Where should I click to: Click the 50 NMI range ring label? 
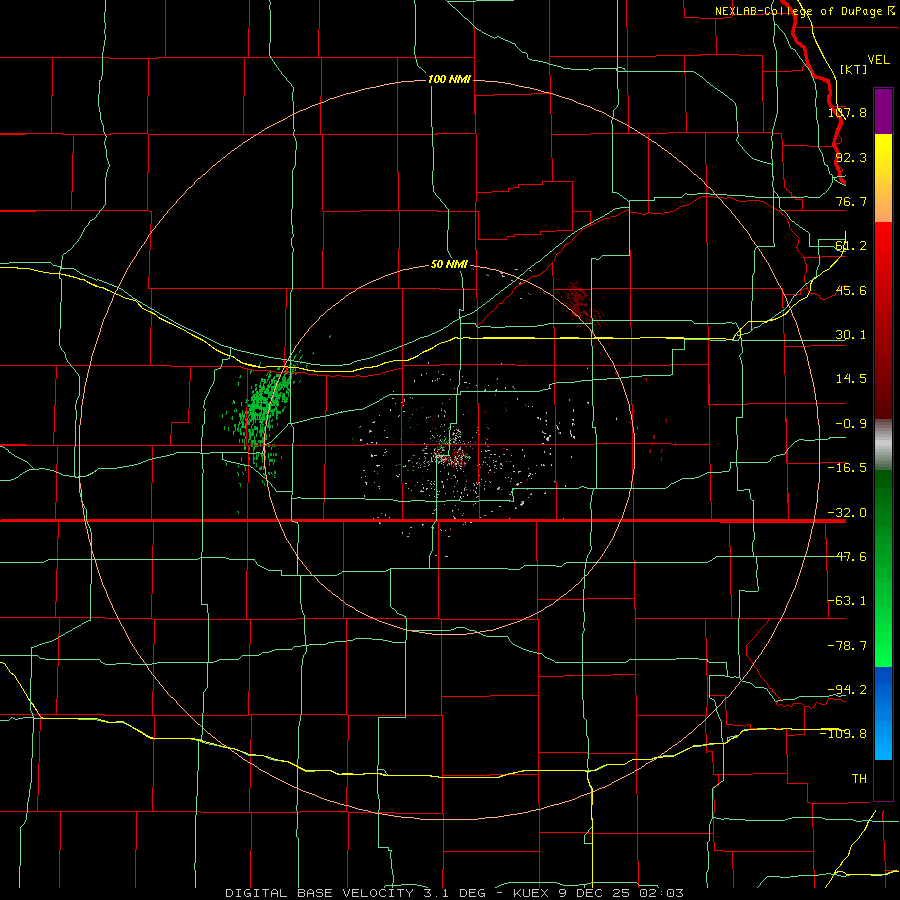tap(449, 265)
